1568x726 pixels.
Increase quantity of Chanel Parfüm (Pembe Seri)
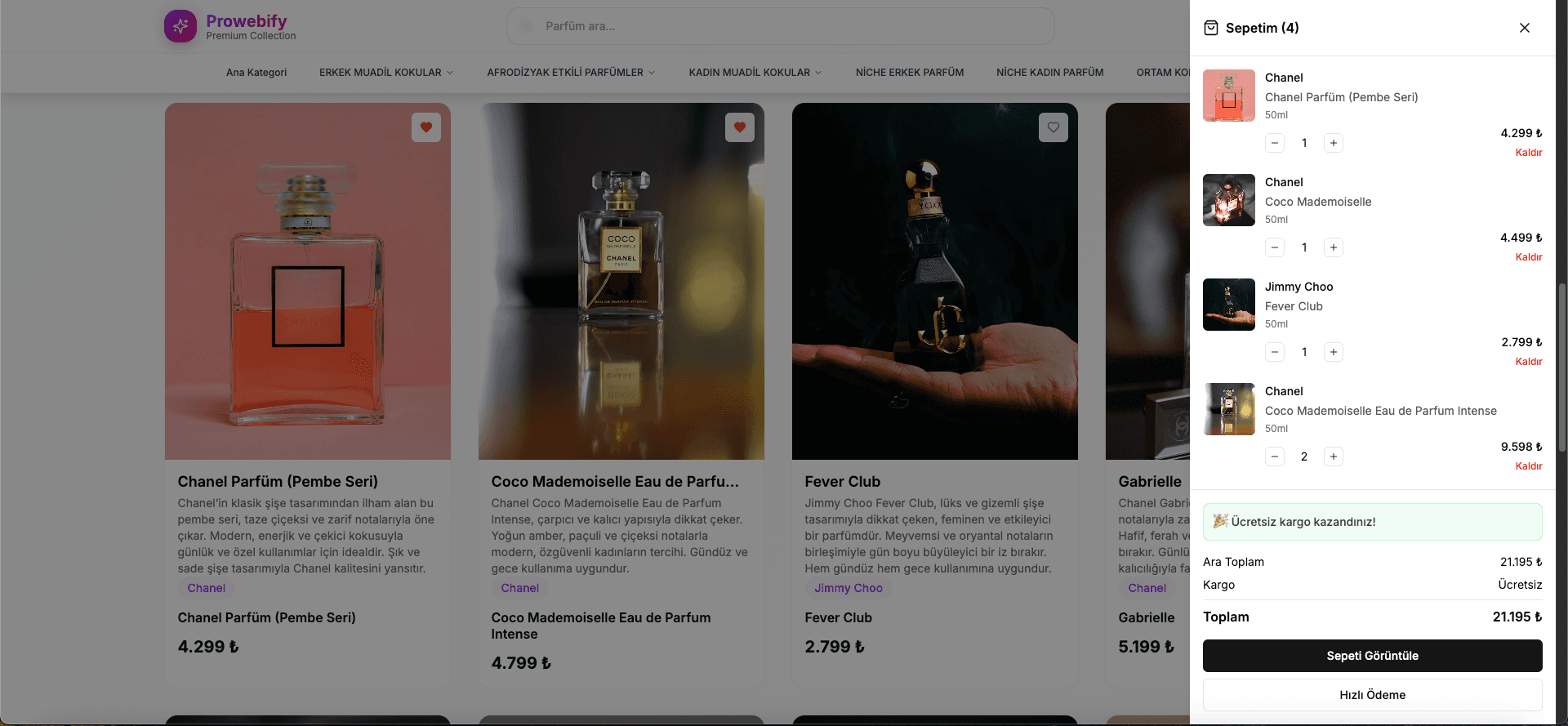(x=1333, y=143)
